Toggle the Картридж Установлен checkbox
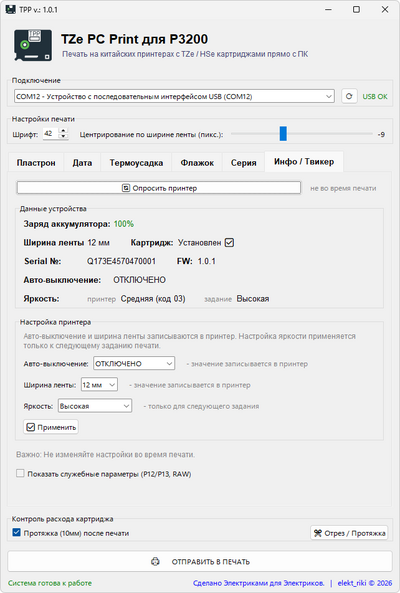Viewport: 400px width, 593px height. pos(229,242)
